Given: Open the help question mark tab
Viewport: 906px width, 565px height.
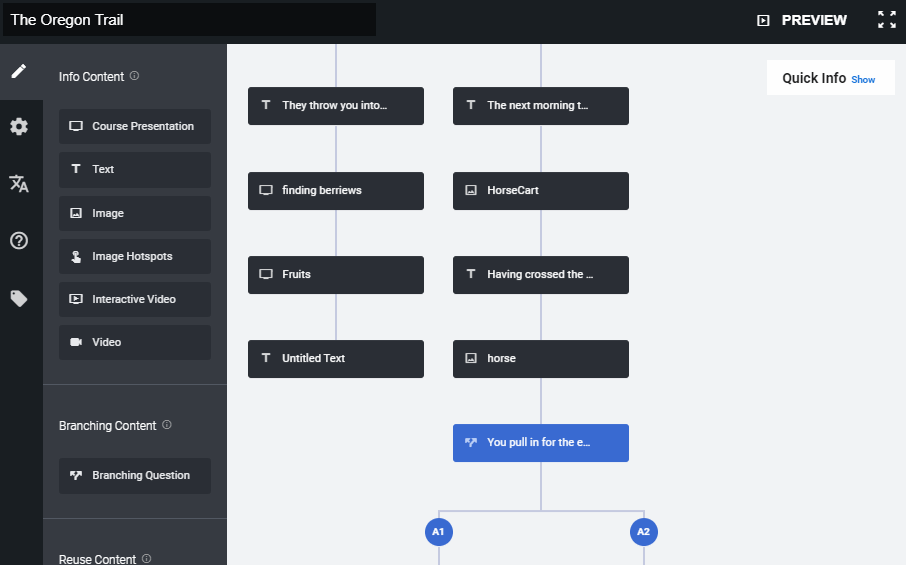Looking at the screenshot, I should click(19, 240).
